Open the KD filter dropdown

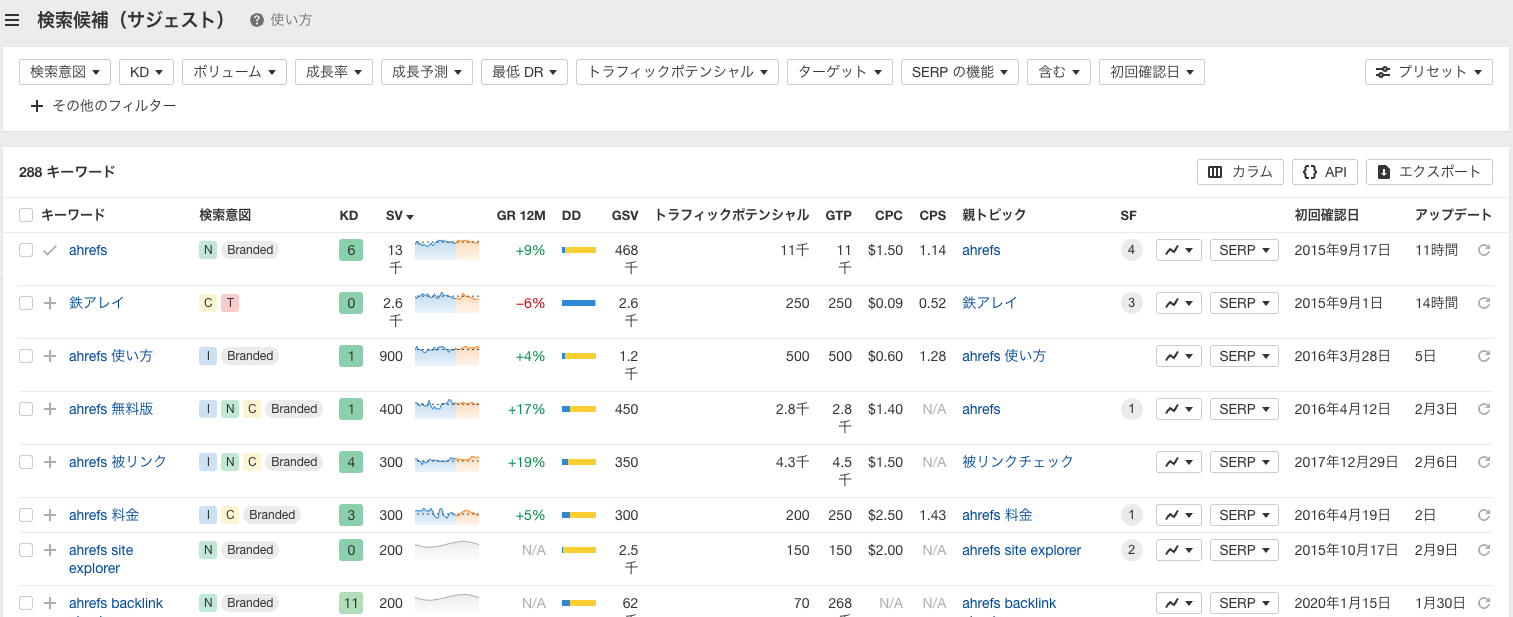tap(146, 71)
